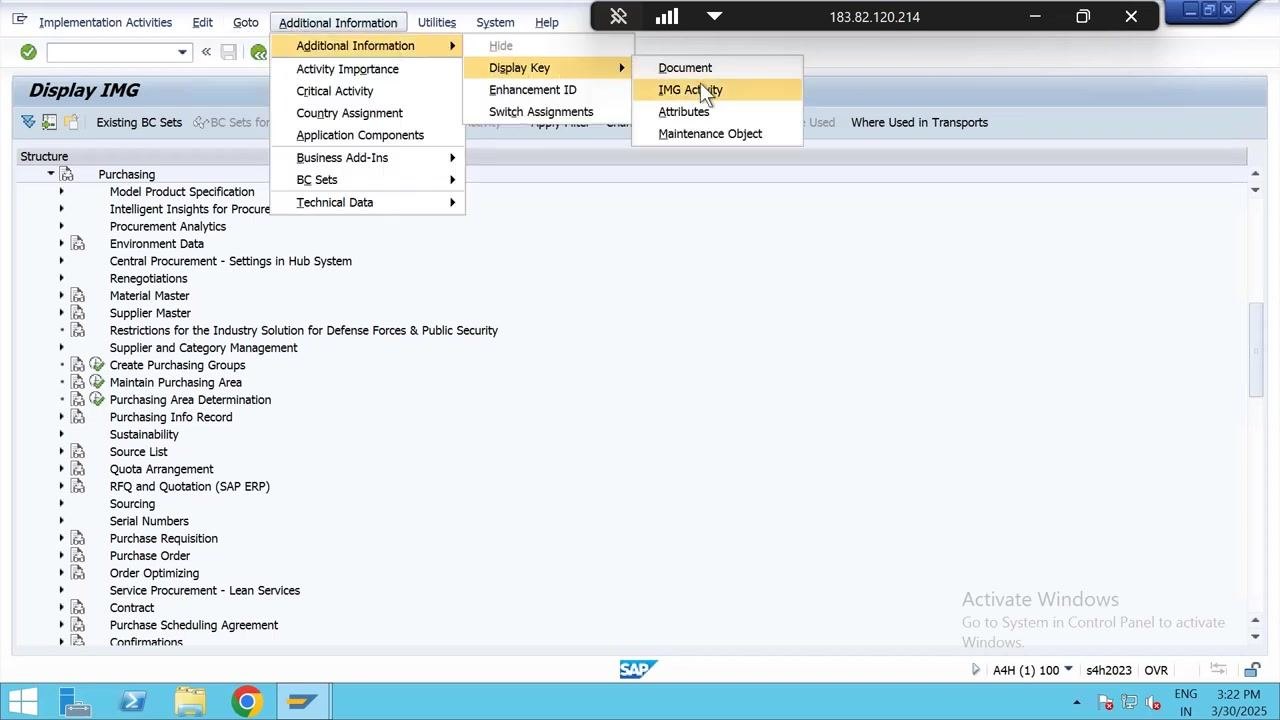The width and height of the screenshot is (1280, 720).
Task: Expand the Procurement Analytics node
Action: (x=61, y=226)
